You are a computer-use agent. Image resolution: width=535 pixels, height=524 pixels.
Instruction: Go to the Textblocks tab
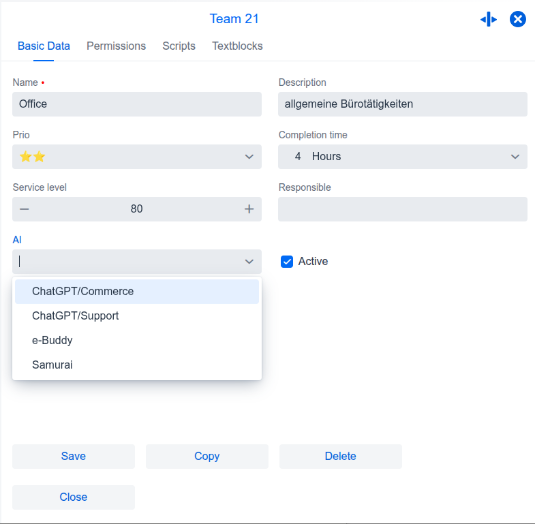[x=237, y=46]
